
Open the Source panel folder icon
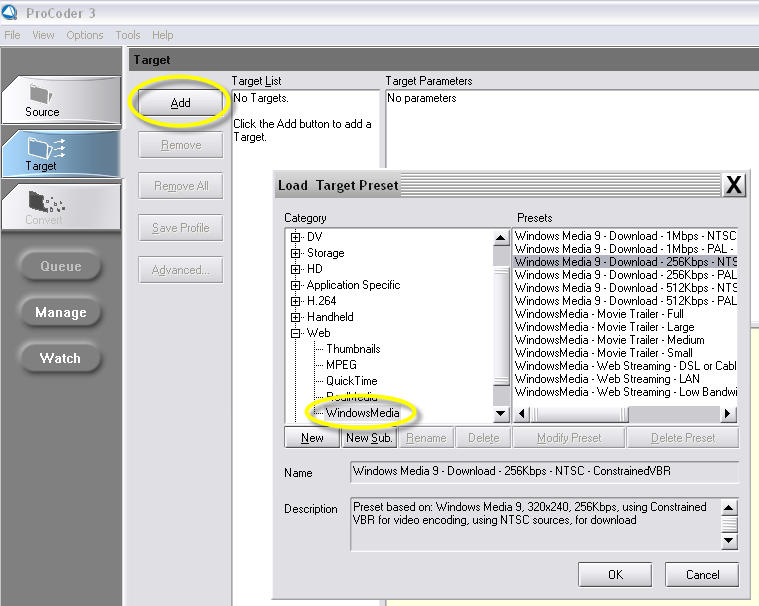pos(41,93)
